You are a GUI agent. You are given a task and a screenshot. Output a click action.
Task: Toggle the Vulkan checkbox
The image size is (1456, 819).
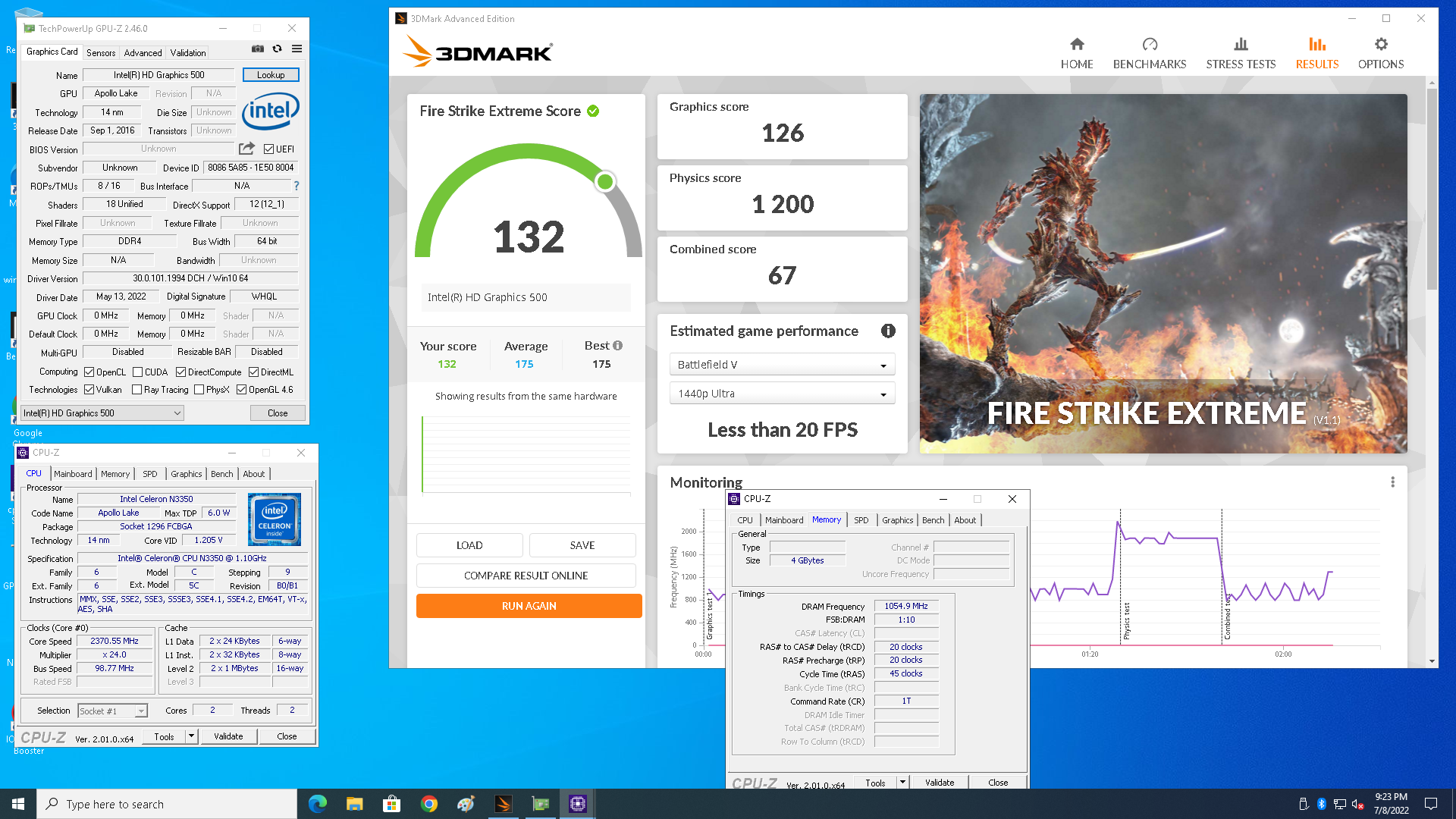pos(89,390)
